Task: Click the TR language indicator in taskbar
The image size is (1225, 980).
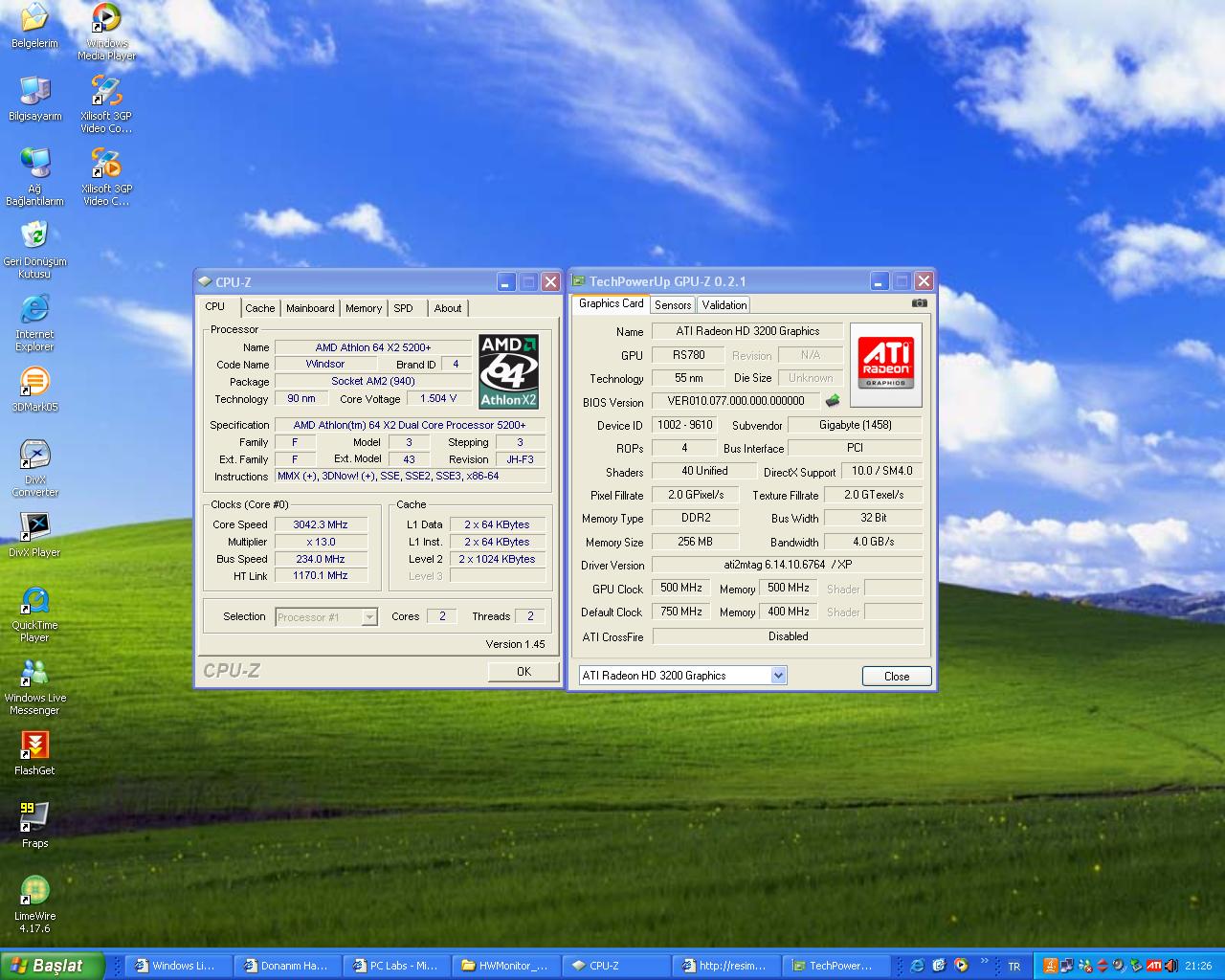Action: (1014, 966)
